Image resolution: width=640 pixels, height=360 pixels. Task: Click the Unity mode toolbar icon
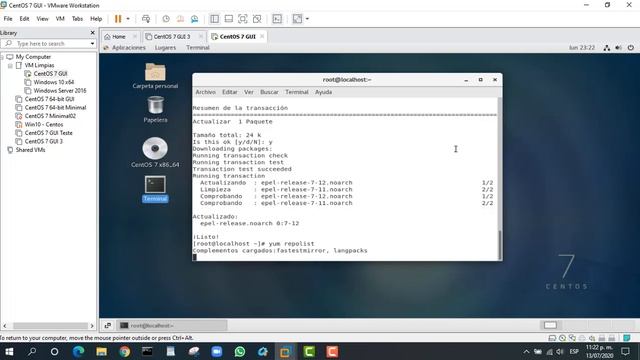click(257, 19)
